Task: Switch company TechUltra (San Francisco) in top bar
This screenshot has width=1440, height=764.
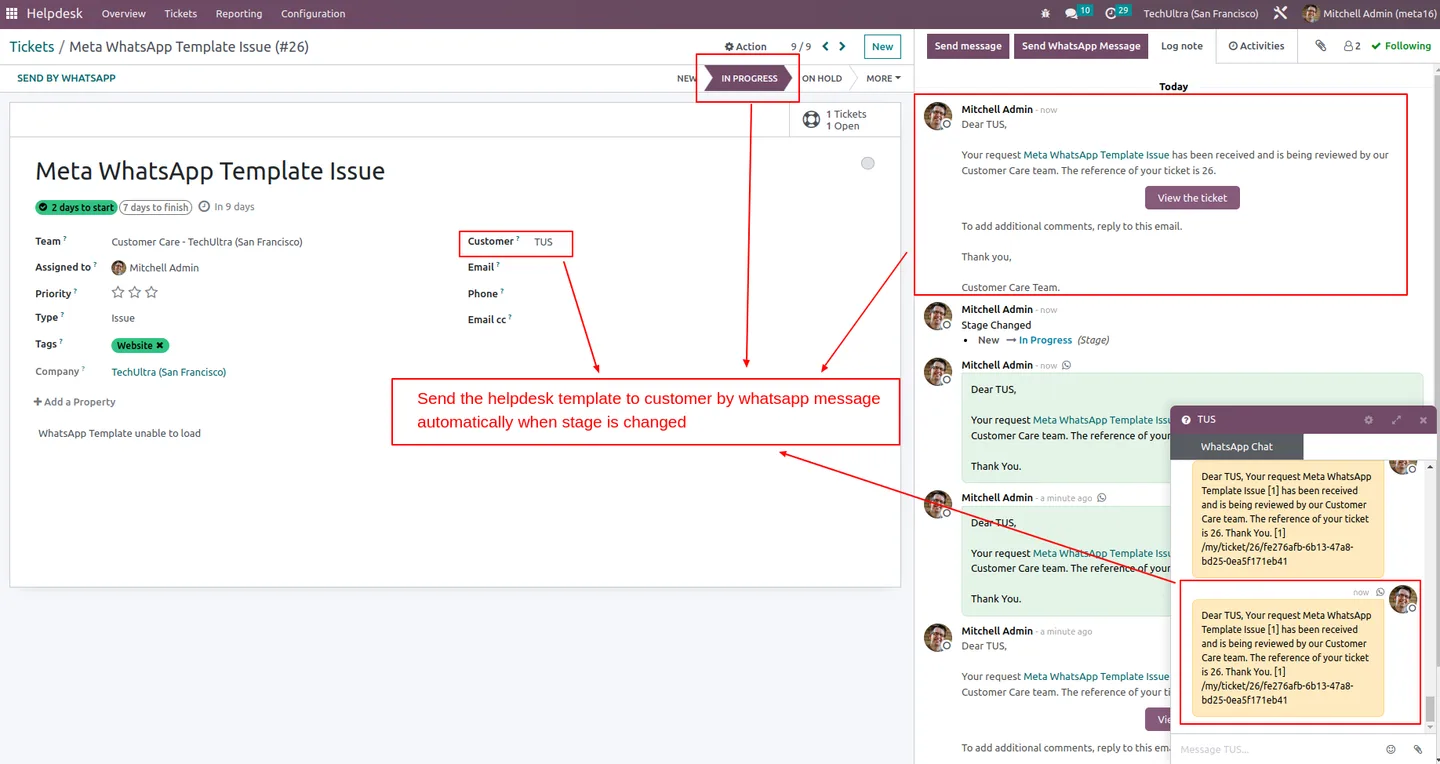Action: (x=1201, y=14)
